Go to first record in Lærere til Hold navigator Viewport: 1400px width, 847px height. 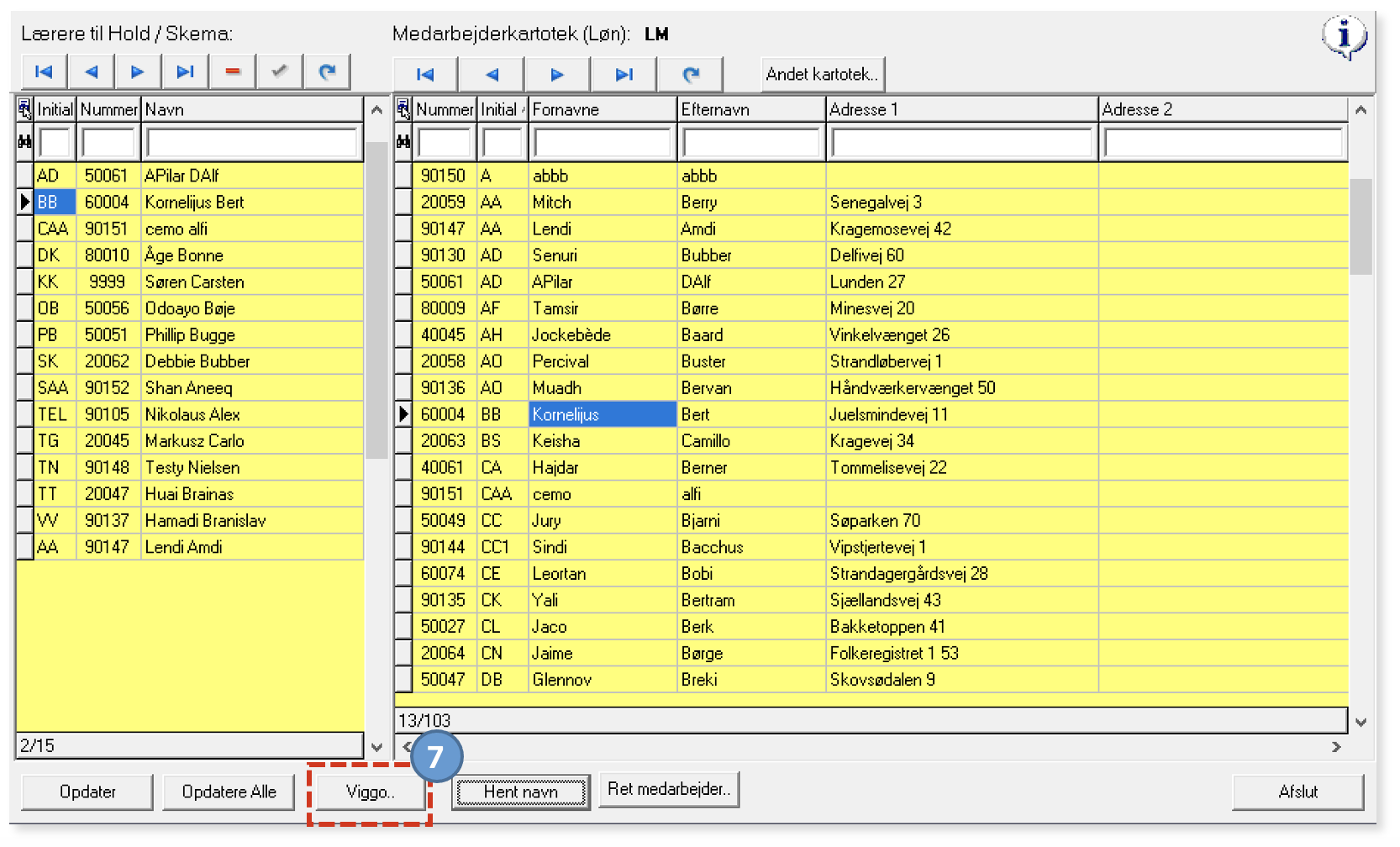44,72
